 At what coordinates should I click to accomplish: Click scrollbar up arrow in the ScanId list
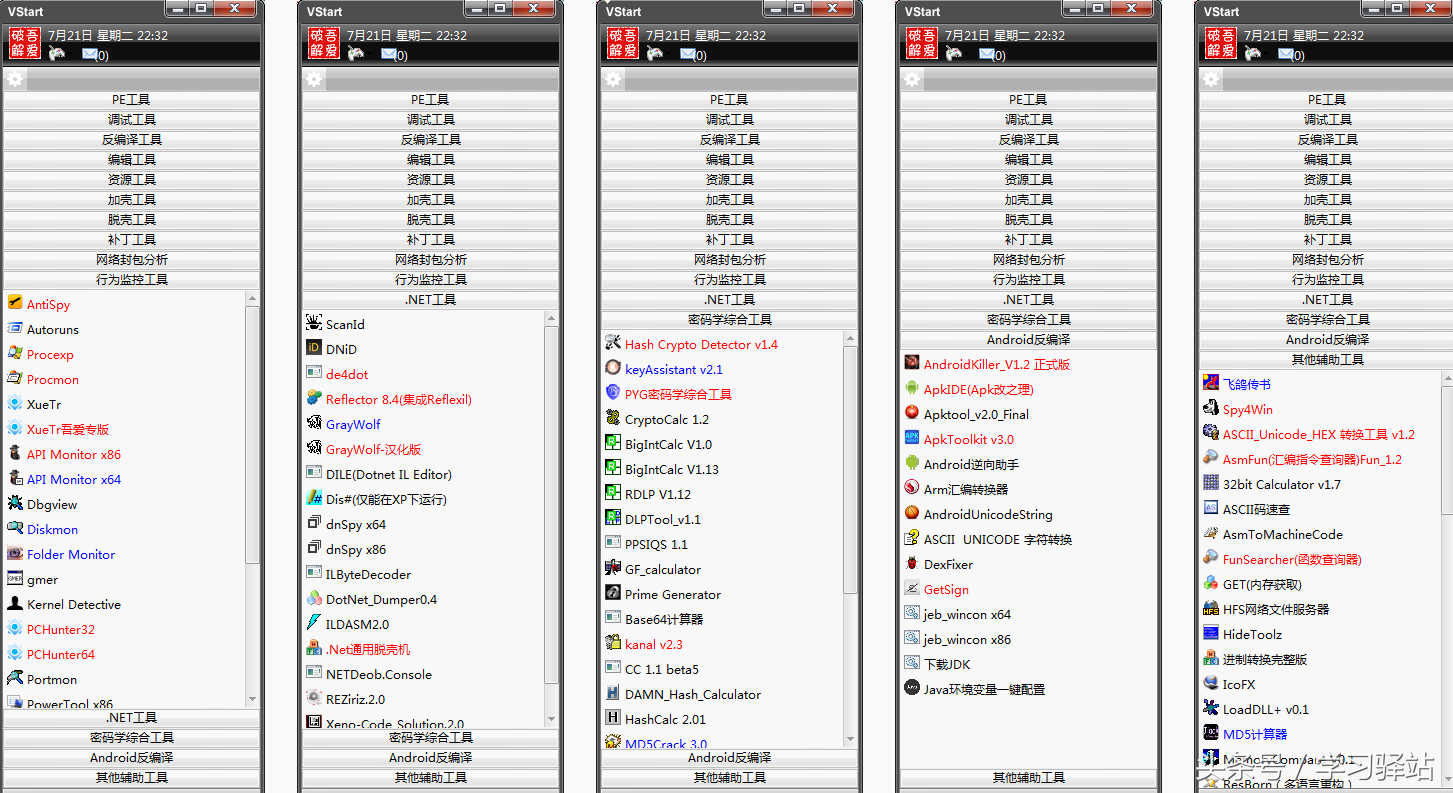[x=551, y=318]
